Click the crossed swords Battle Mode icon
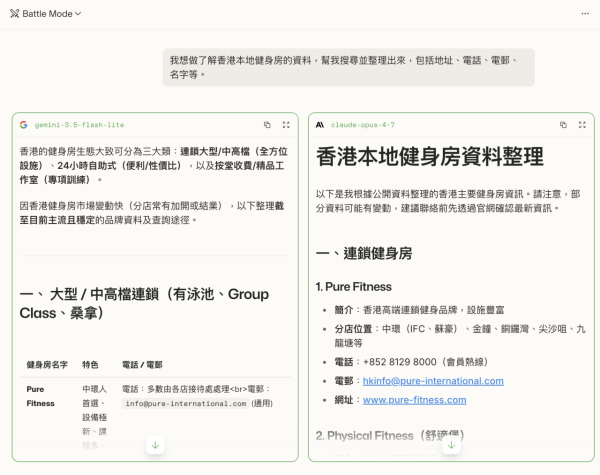This screenshot has height=475, width=600. point(15,14)
